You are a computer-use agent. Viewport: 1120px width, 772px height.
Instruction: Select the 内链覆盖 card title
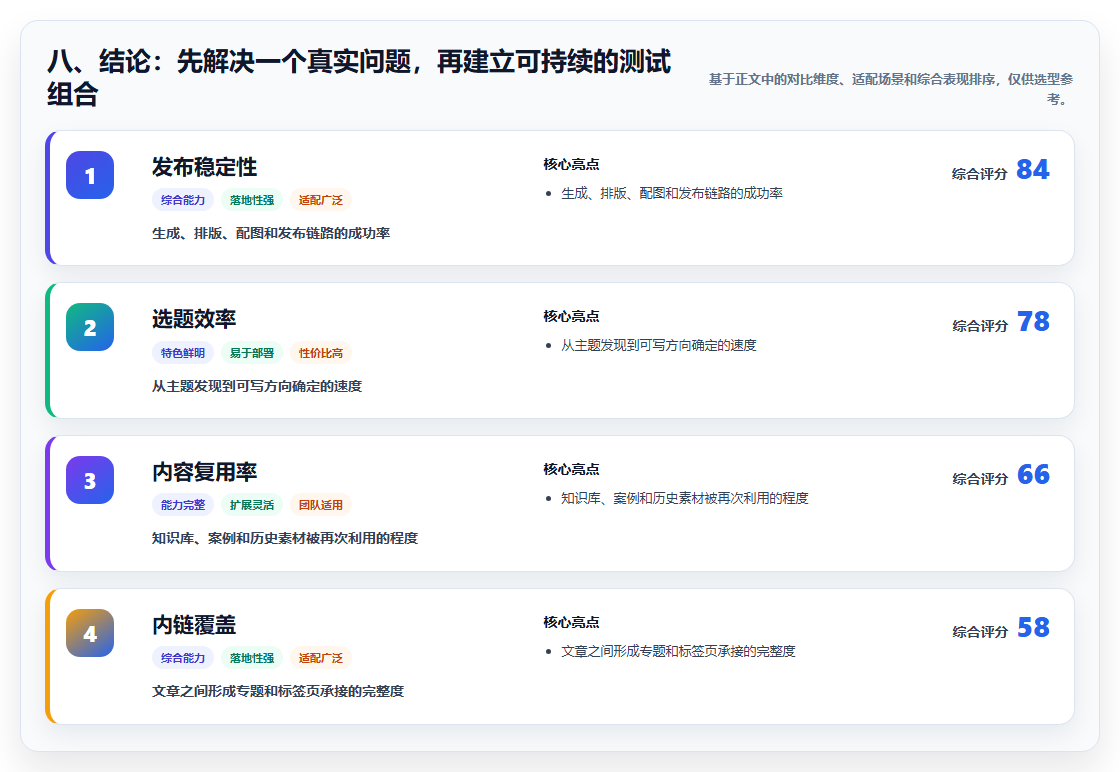pyautogui.click(x=194, y=624)
